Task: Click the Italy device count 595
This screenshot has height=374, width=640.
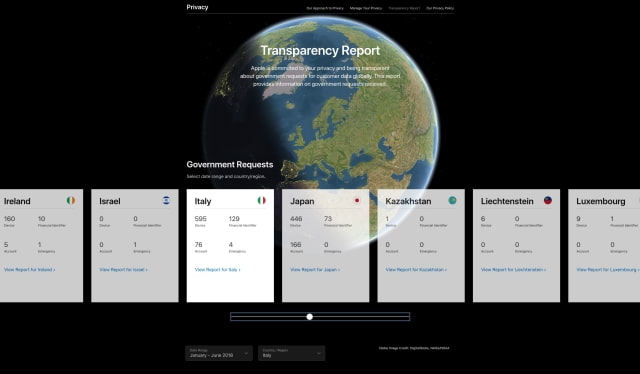Action: tap(200, 219)
